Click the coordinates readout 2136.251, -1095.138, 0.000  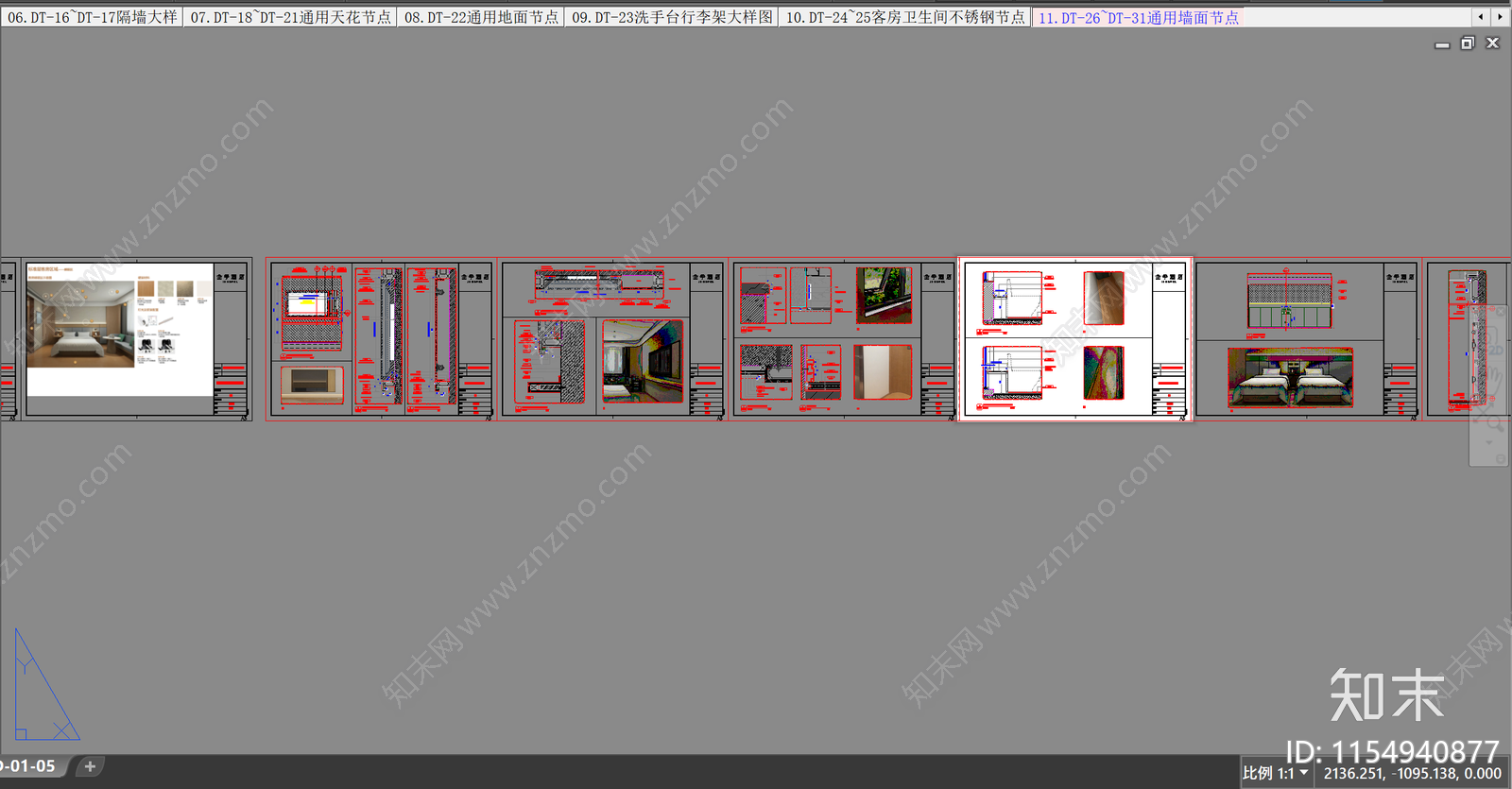(1412, 773)
